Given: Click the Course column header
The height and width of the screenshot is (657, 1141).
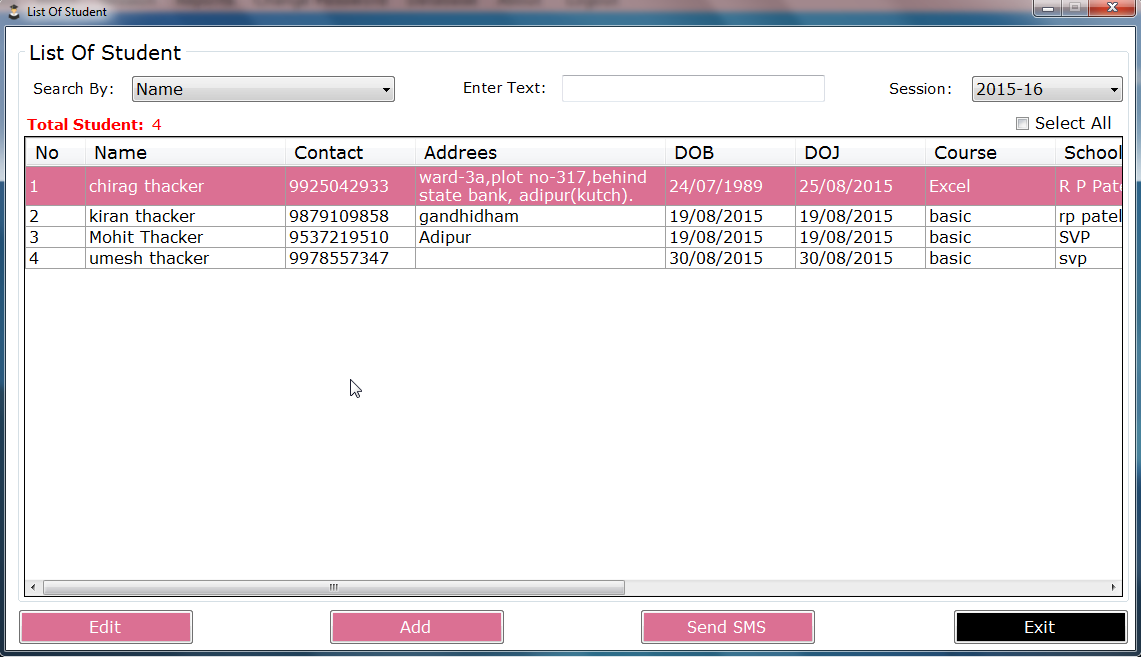Looking at the screenshot, I should (x=990, y=153).
